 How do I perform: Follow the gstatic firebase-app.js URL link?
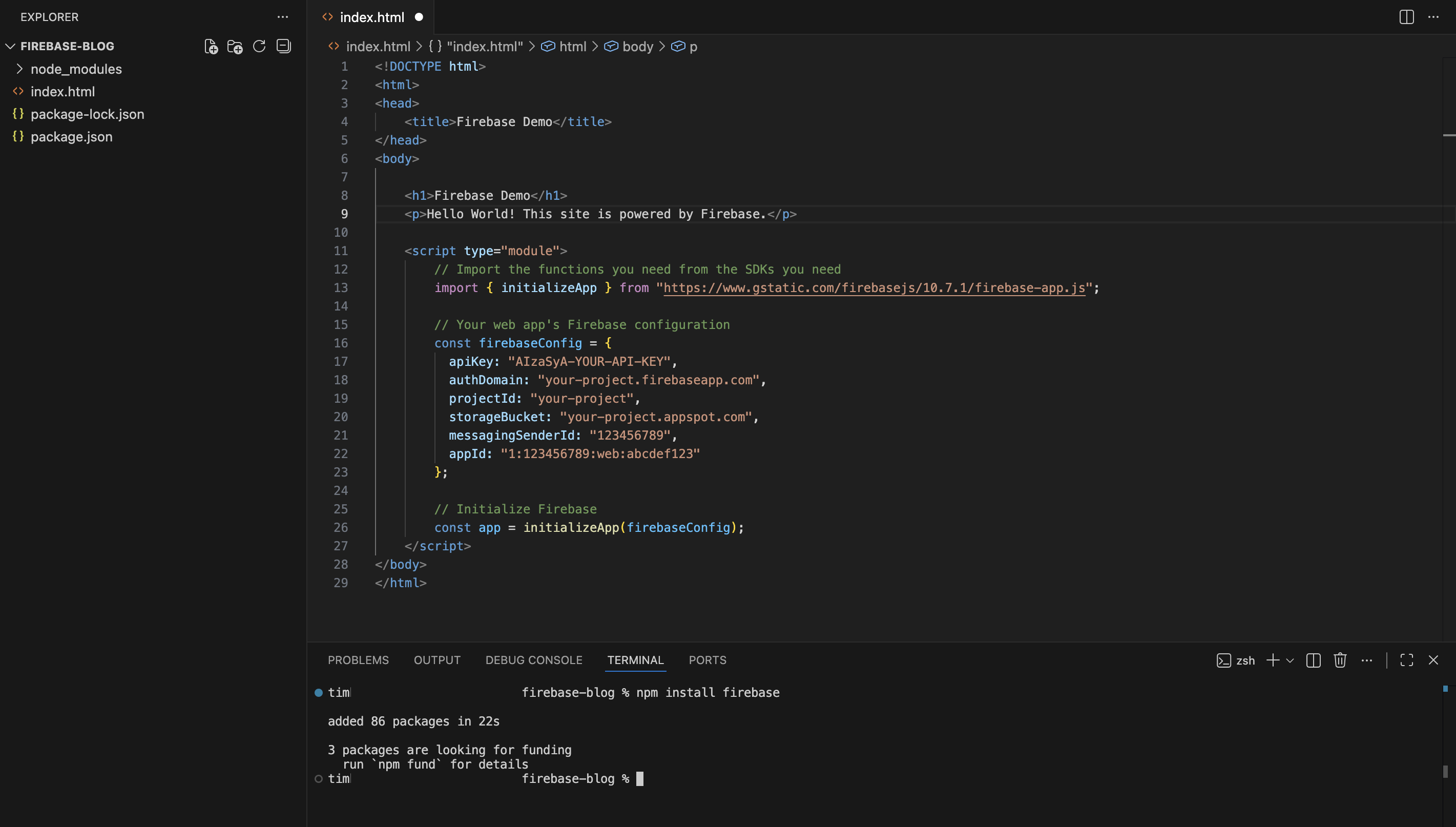point(874,288)
